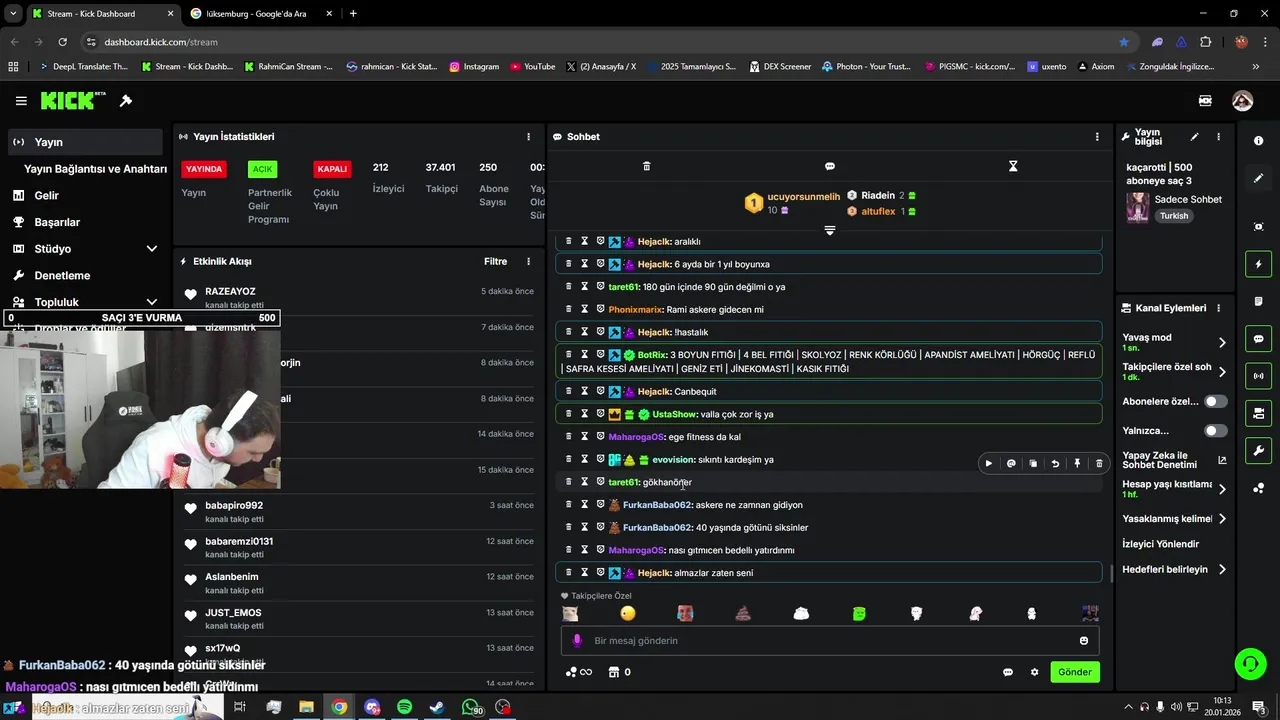Open chat settings gear below the message box

(1034, 672)
